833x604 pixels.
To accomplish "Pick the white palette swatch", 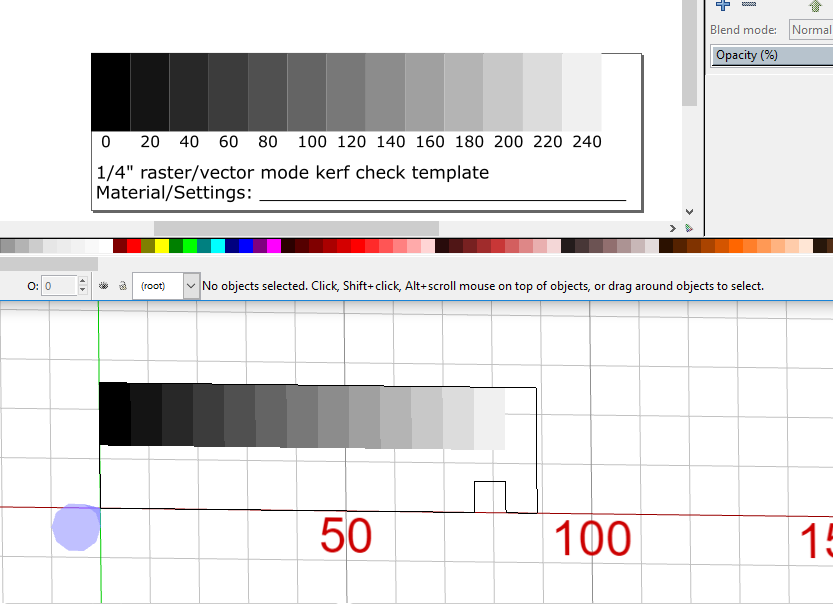I will [106, 246].
